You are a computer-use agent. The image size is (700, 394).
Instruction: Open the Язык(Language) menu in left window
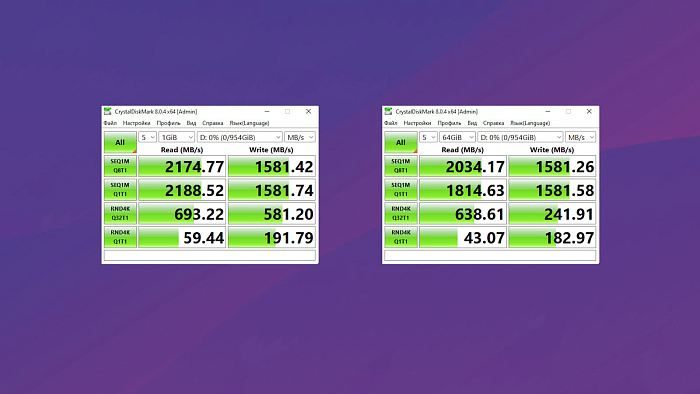point(249,123)
